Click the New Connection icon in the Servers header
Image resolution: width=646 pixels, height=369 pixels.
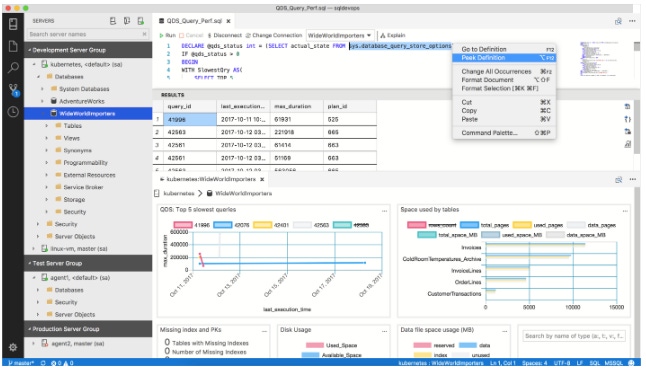tap(113, 21)
